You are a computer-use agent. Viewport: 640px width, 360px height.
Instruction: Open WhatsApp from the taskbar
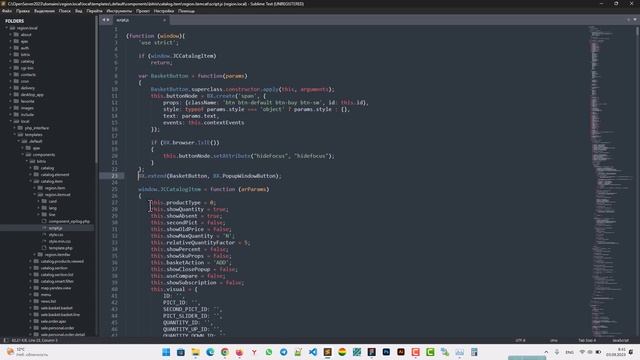(269, 352)
